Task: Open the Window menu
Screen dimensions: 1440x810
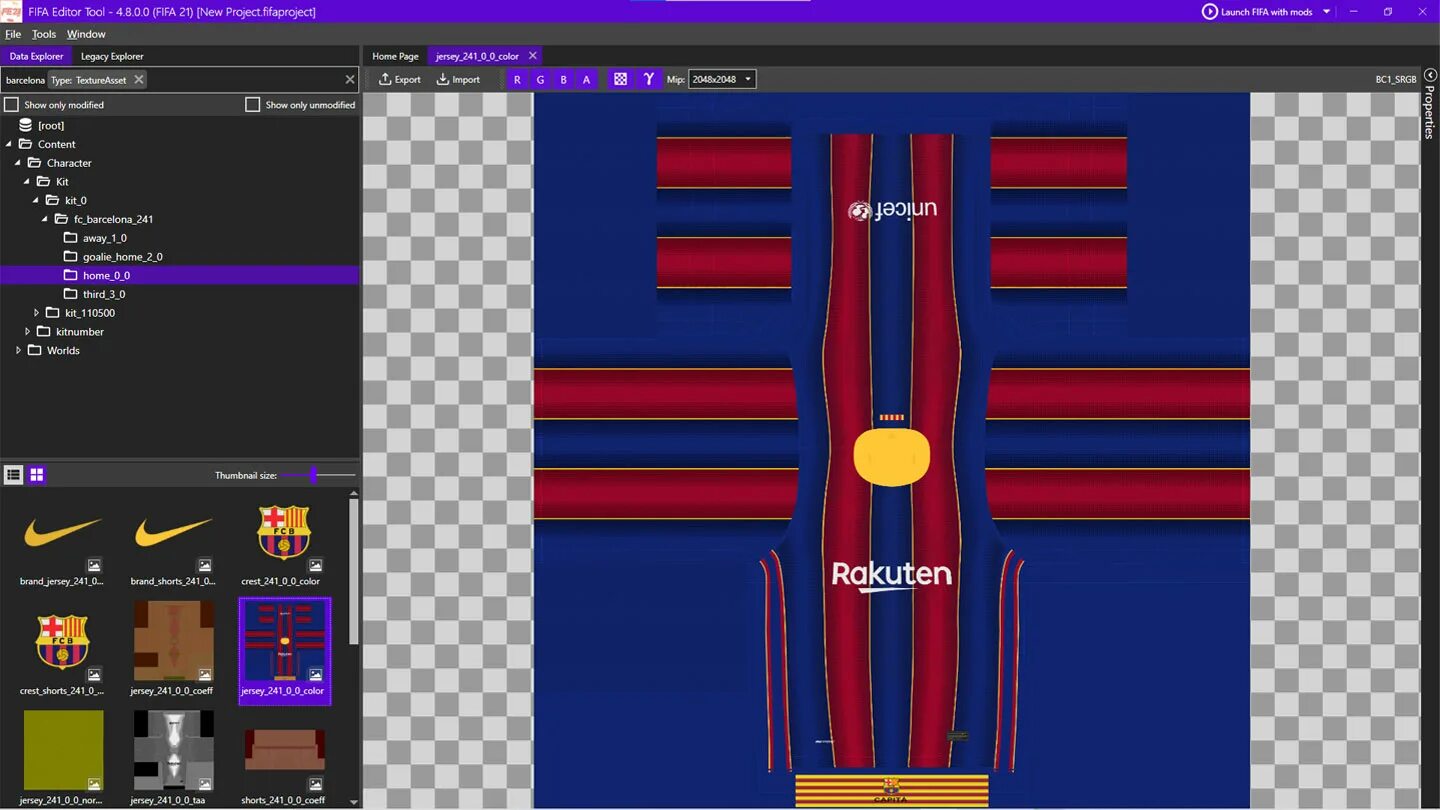Action: (x=86, y=34)
